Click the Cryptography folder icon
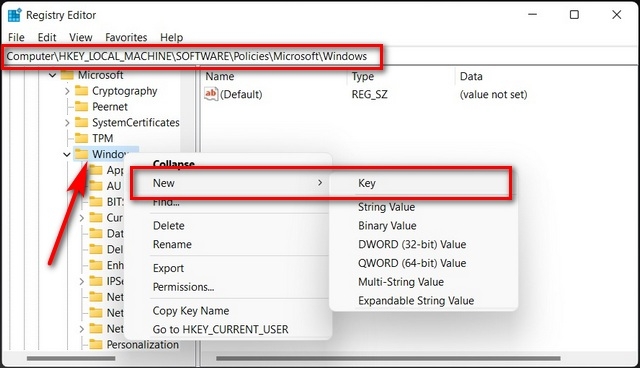The width and height of the screenshot is (640, 368). point(82,91)
